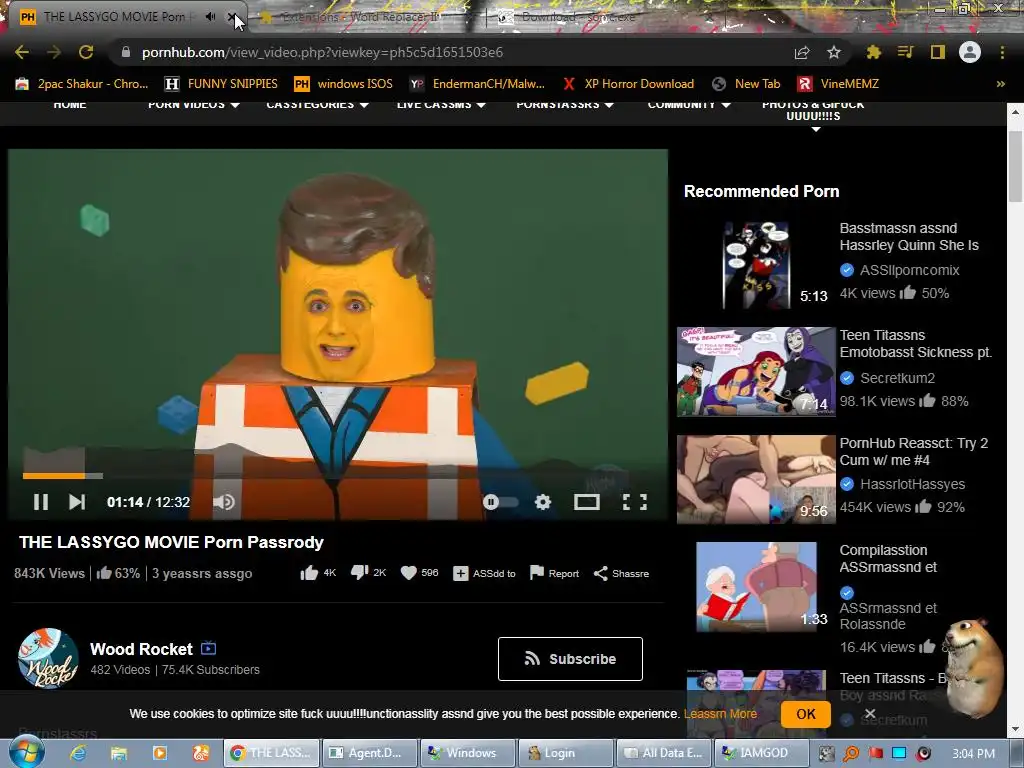Toggle the autoplay switch in player
This screenshot has height=768, width=1024.
point(500,502)
